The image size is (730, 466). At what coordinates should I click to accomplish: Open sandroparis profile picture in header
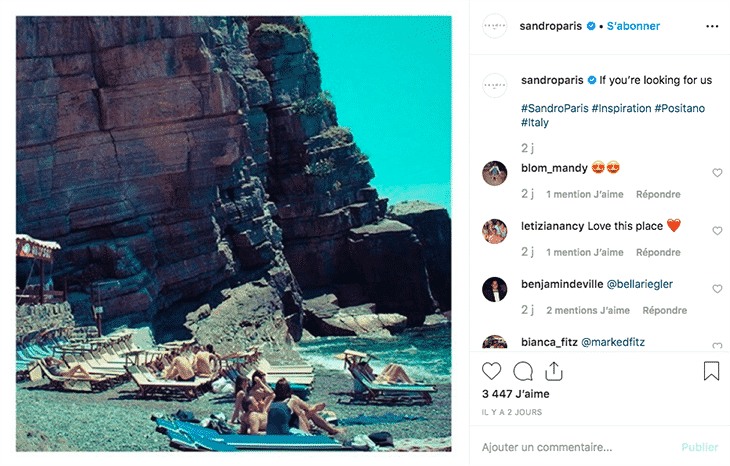click(495, 26)
